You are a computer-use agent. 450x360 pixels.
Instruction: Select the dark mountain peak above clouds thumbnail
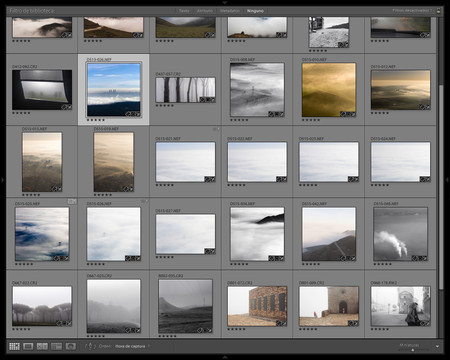click(257, 234)
